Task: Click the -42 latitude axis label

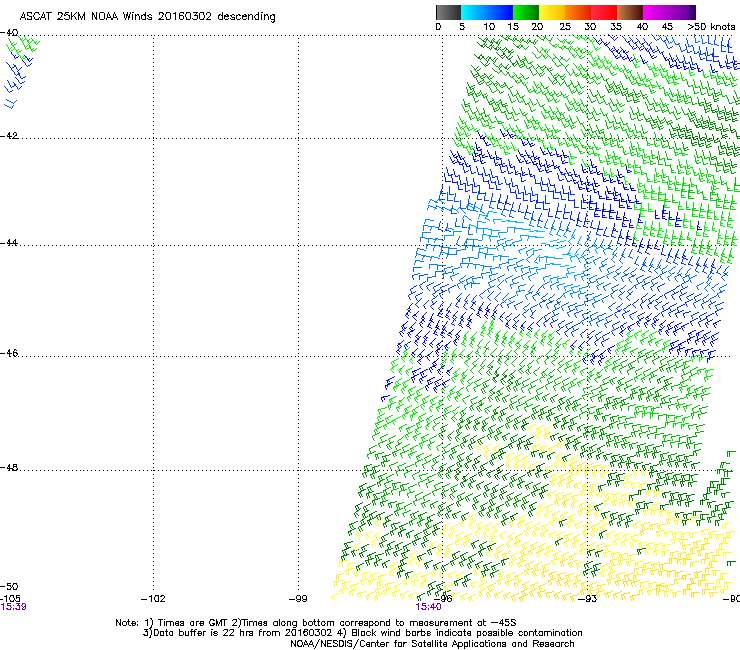Action: pos(9,136)
